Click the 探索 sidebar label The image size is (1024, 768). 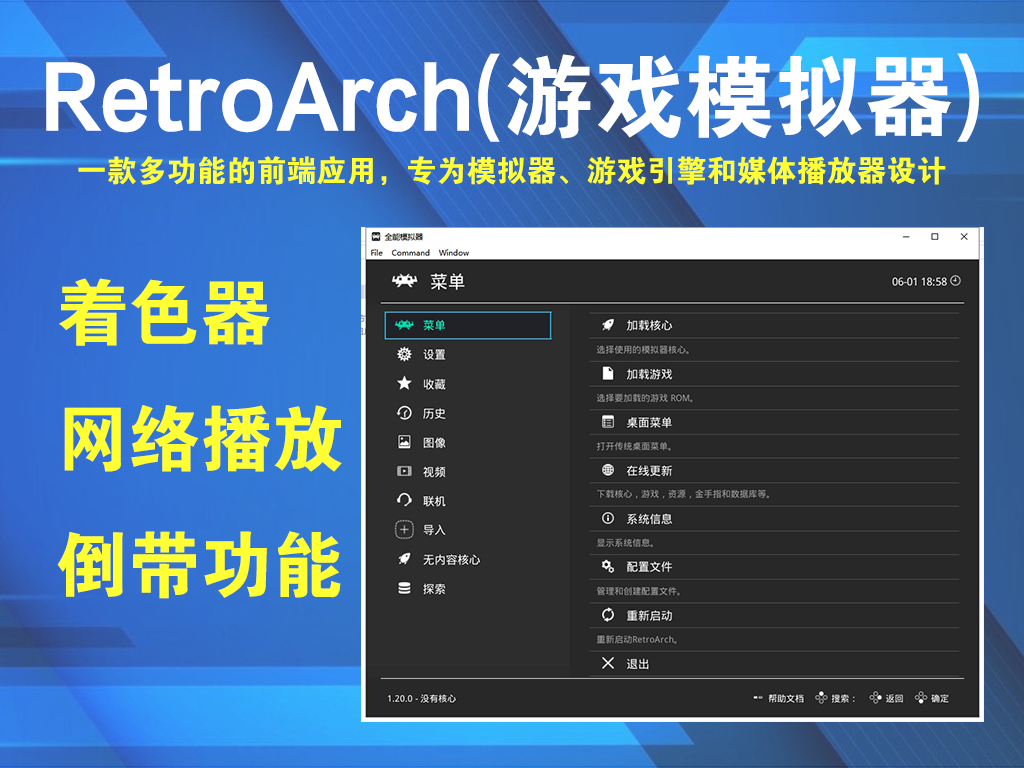[434, 589]
